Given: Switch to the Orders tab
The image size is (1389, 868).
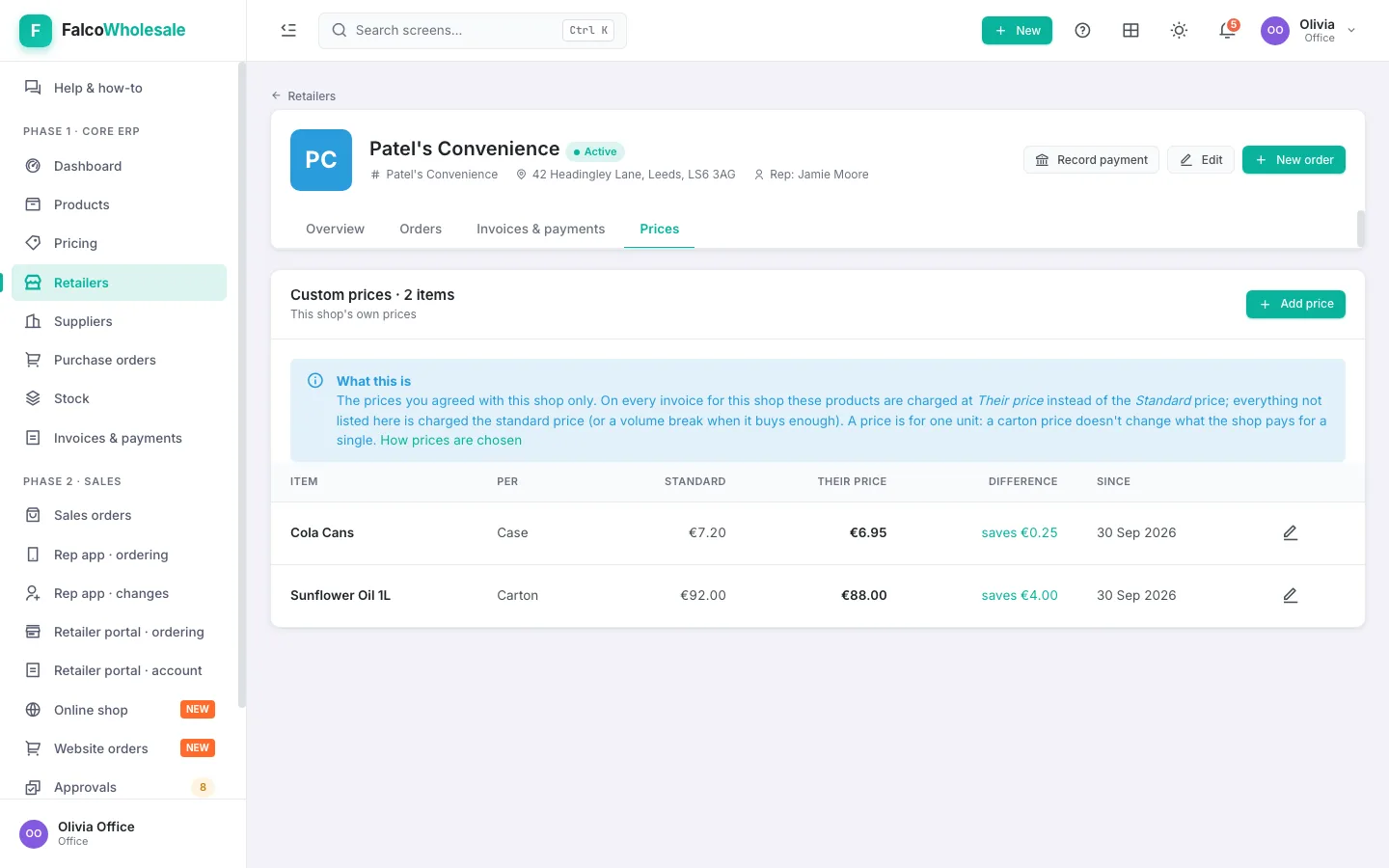Looking at the screenshot, I should 421,229.
